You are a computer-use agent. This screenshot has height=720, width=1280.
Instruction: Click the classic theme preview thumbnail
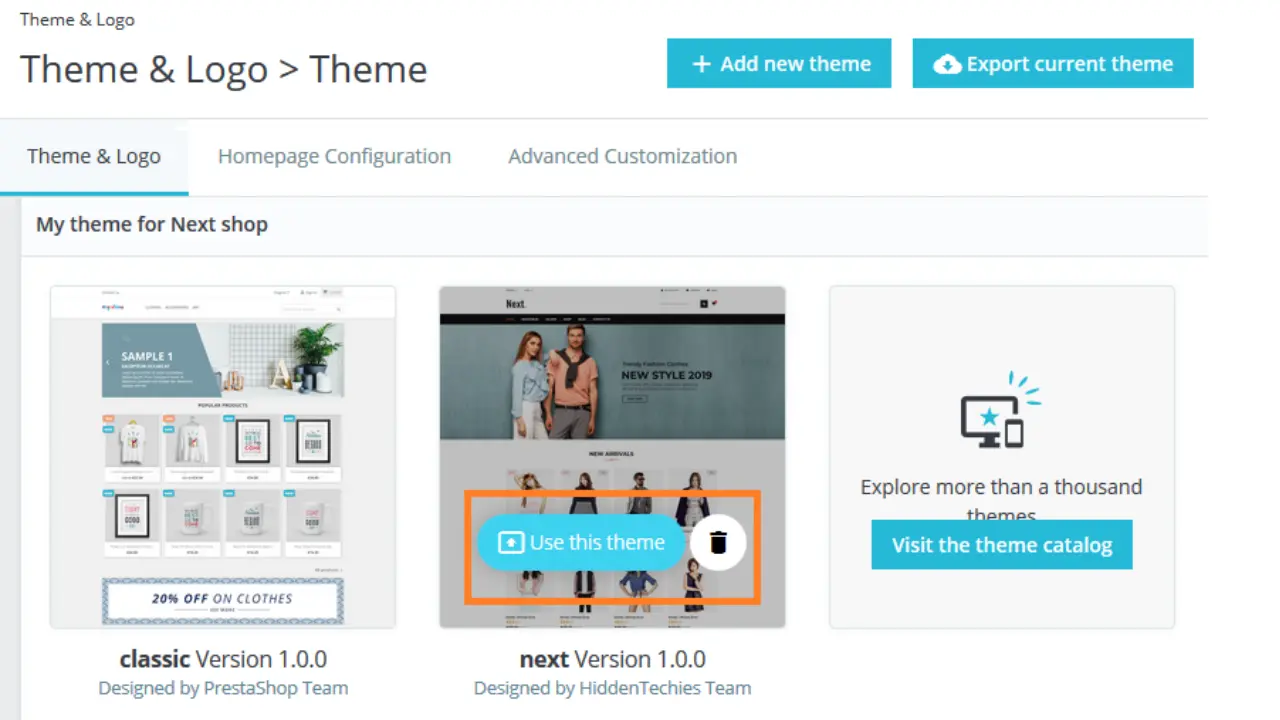pyautogui.click(x=223, y=457)
